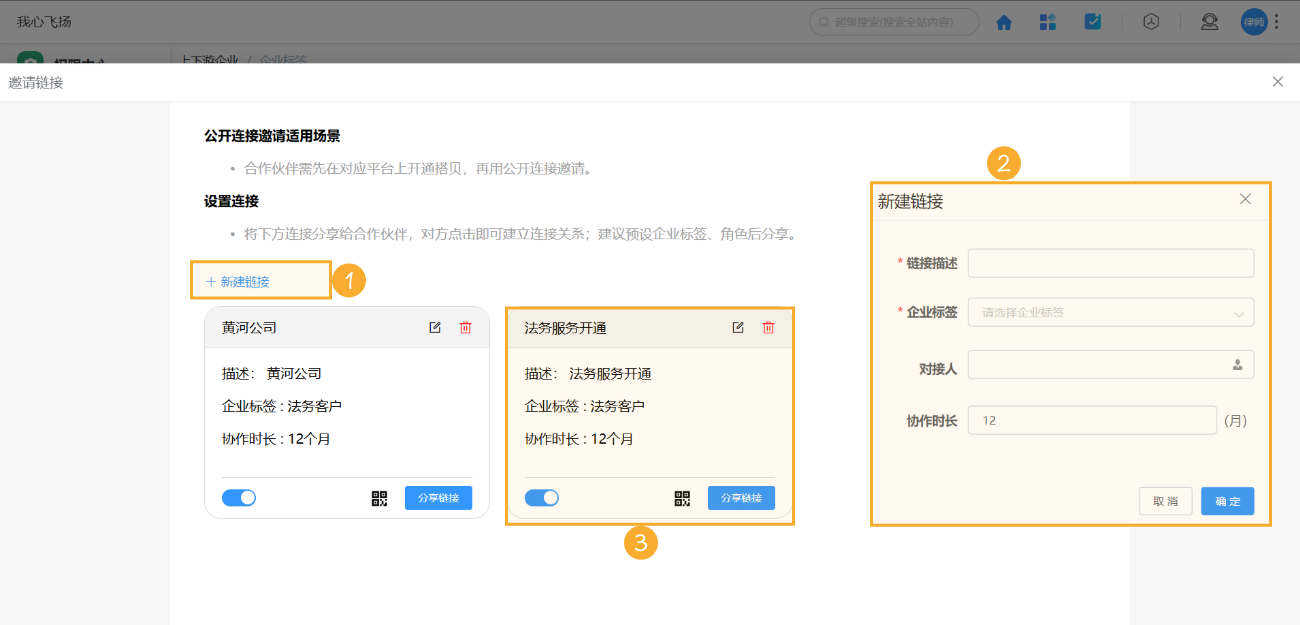Click the hexagon clock icon in top bar

1151,21
